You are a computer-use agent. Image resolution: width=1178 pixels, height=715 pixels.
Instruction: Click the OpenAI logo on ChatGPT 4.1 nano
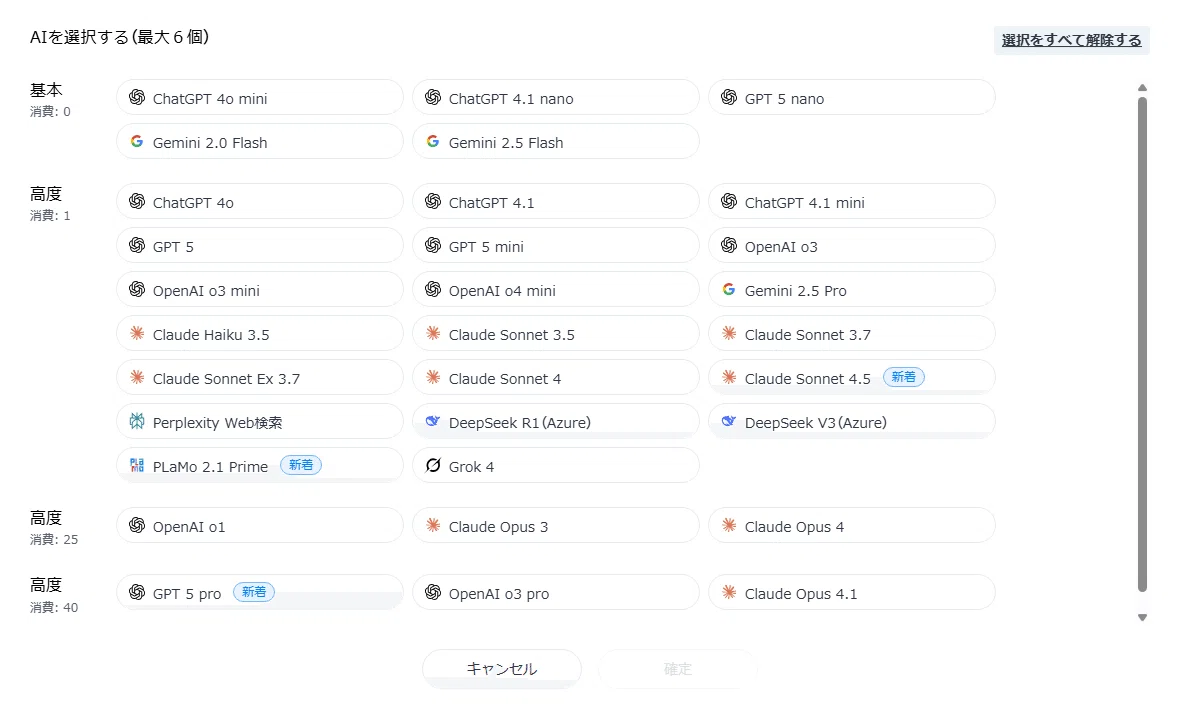(x=433, y=98)
